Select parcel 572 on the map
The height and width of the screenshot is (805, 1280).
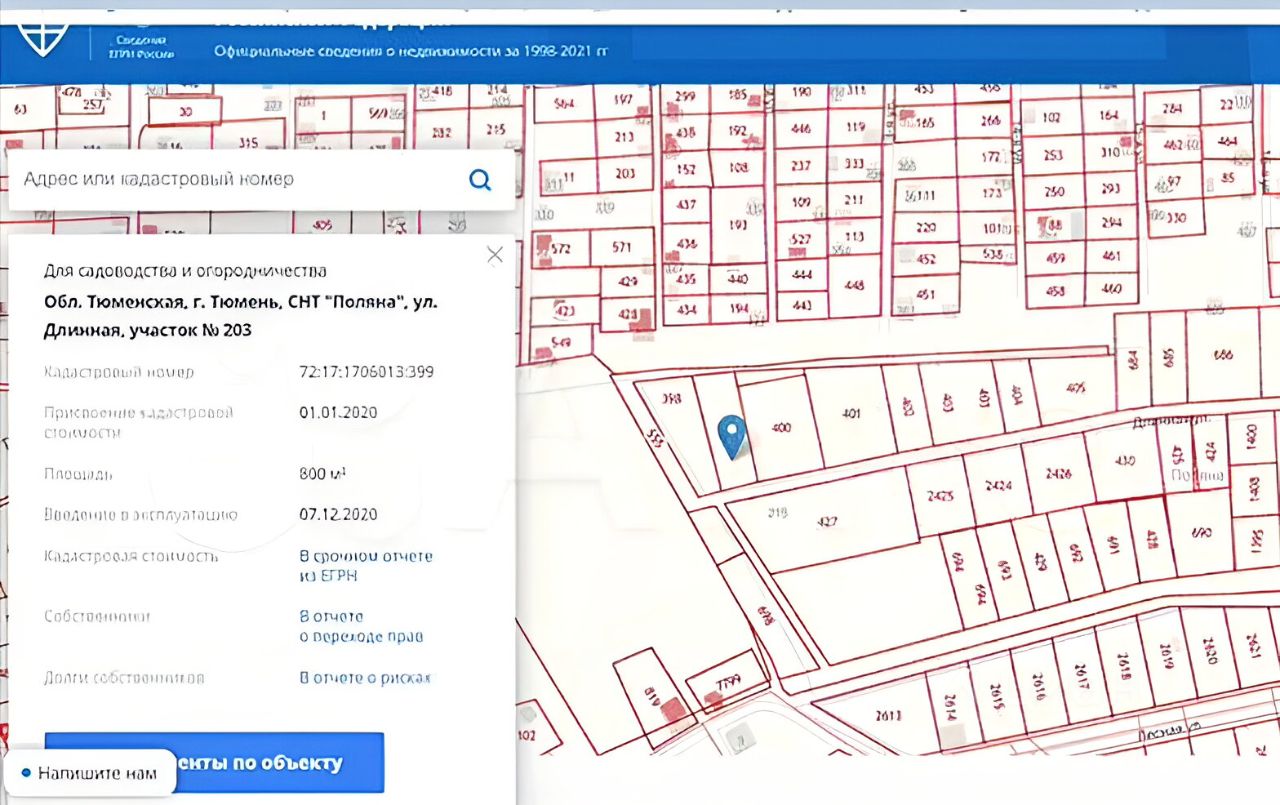[560, 248]
